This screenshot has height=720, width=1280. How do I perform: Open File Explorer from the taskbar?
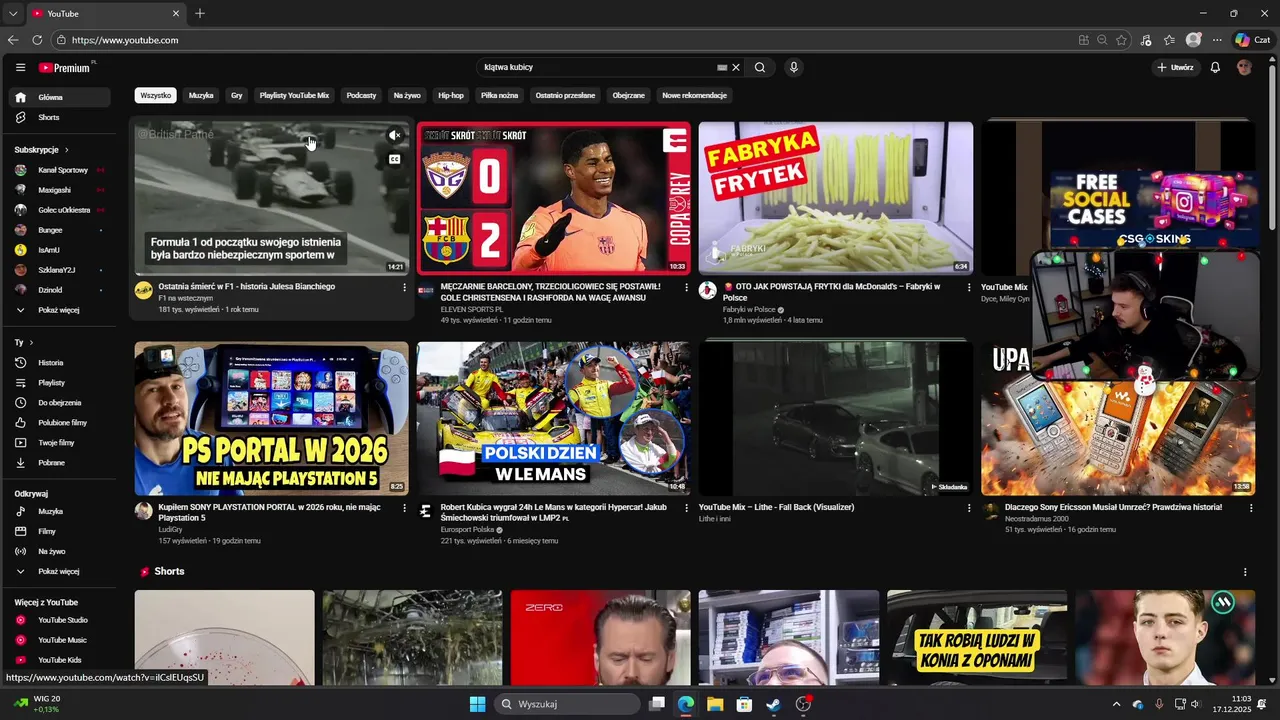tap(715, 704)
